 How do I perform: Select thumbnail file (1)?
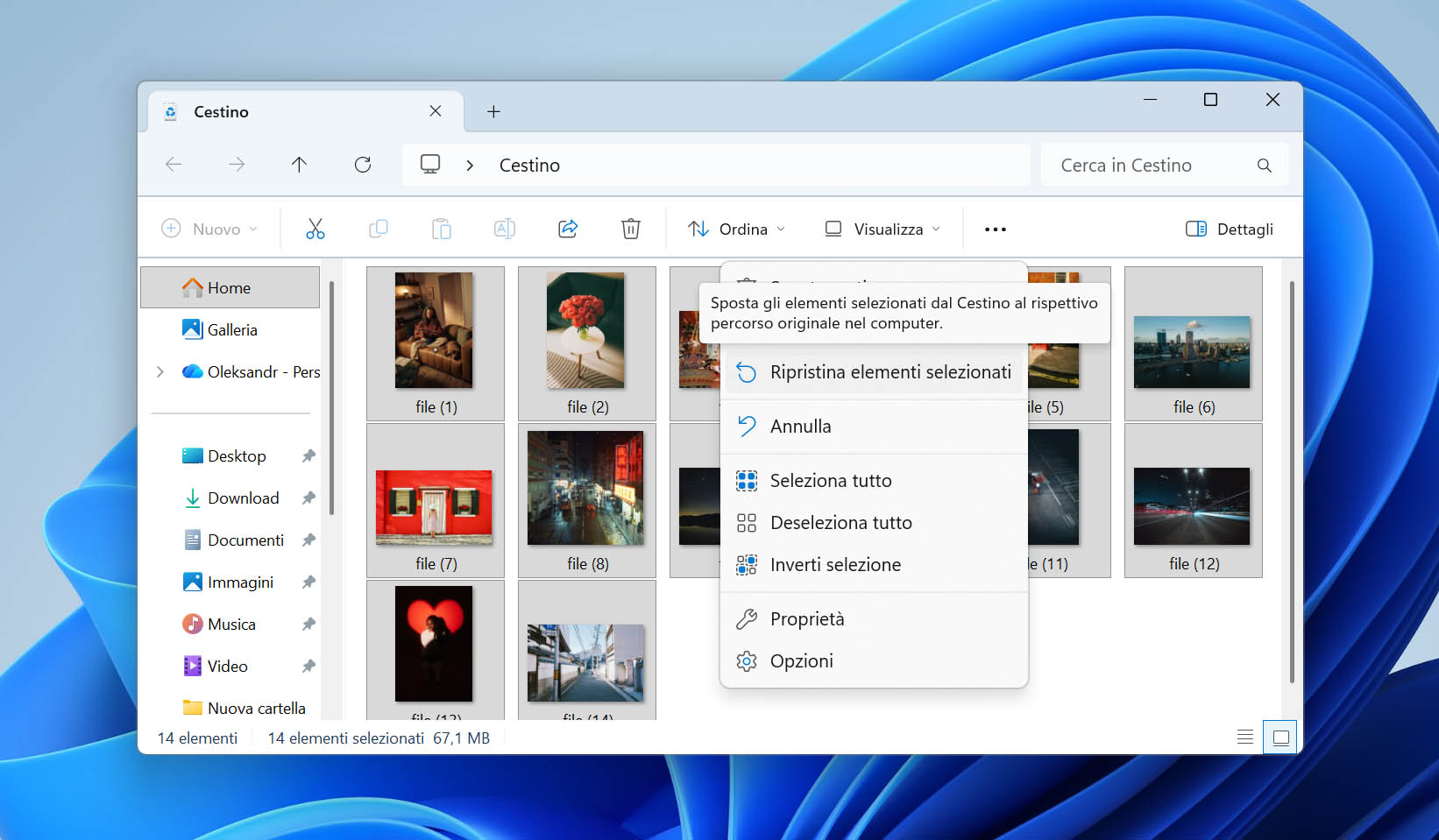(x=436, y=343)
